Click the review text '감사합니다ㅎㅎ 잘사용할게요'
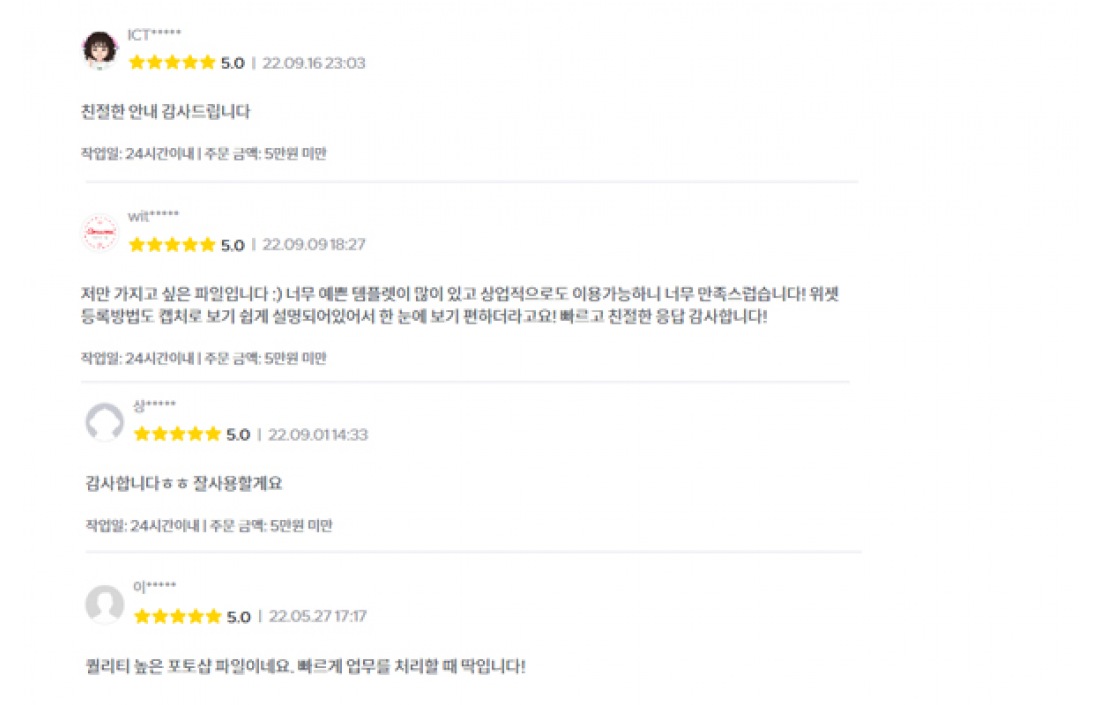Image resolution: width=1100 pixels, height=705 pixels. click(x=185, y=484)
